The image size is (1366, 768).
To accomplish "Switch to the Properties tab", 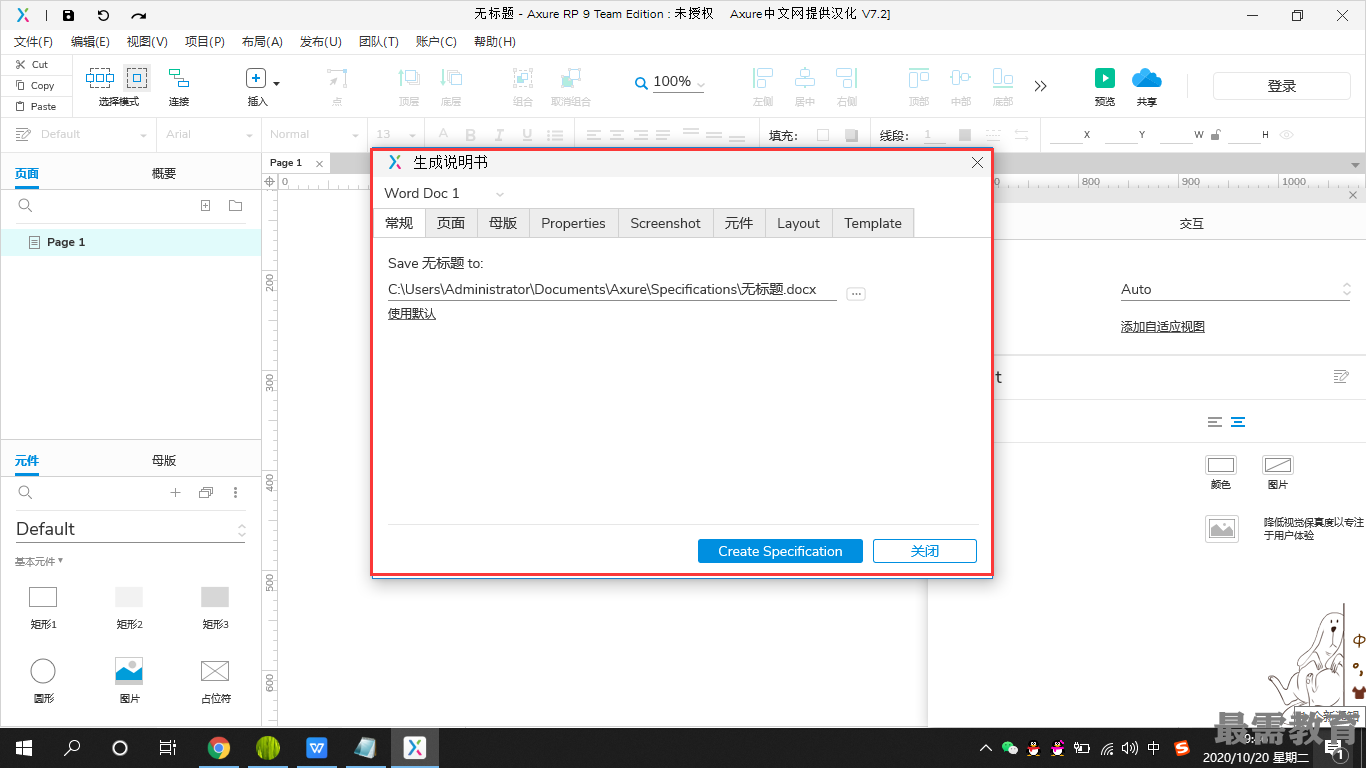I will (573, 223).
